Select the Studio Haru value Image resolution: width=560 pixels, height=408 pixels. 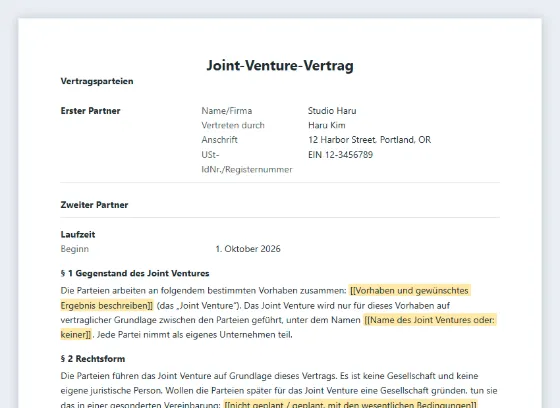(x=332, y=111)
